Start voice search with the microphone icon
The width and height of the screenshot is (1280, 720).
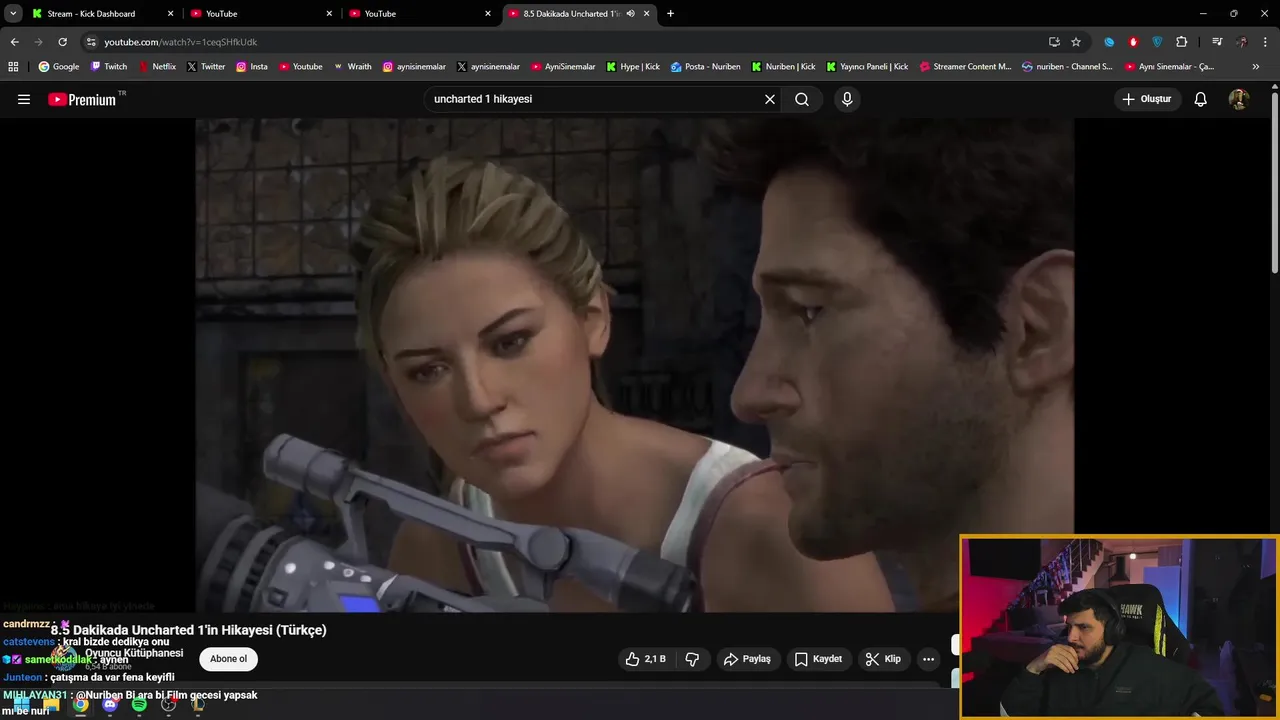847,99
